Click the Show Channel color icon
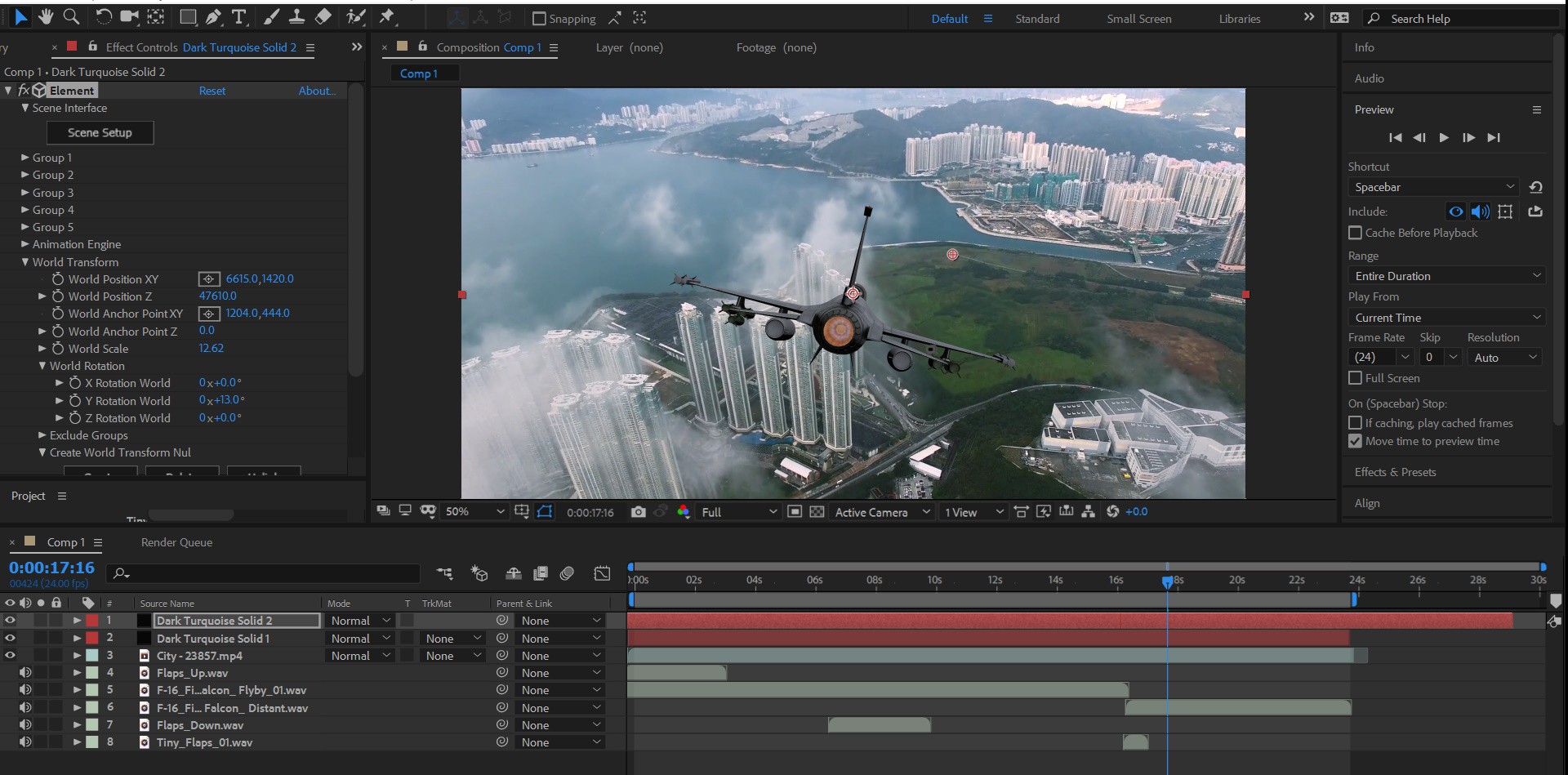This screenshot has height=775, width=1568. point(684,512)
